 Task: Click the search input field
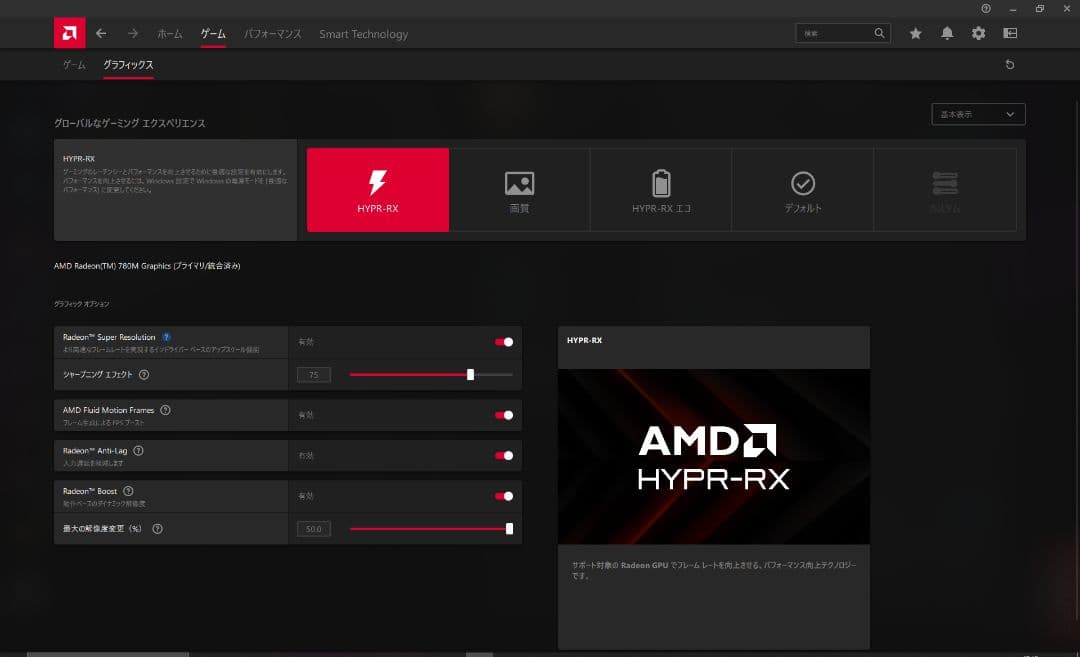point(835,33)
